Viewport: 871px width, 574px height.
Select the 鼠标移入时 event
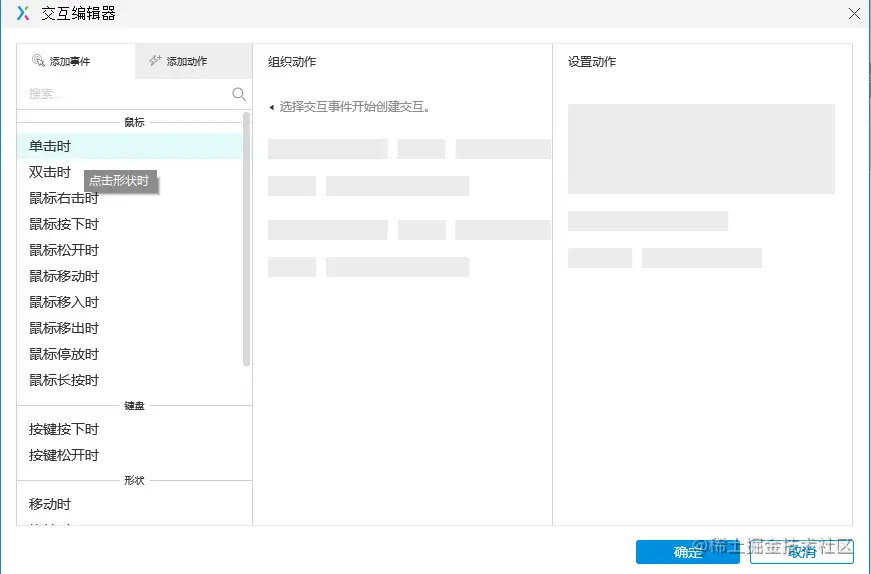click(x=129, y=302)
